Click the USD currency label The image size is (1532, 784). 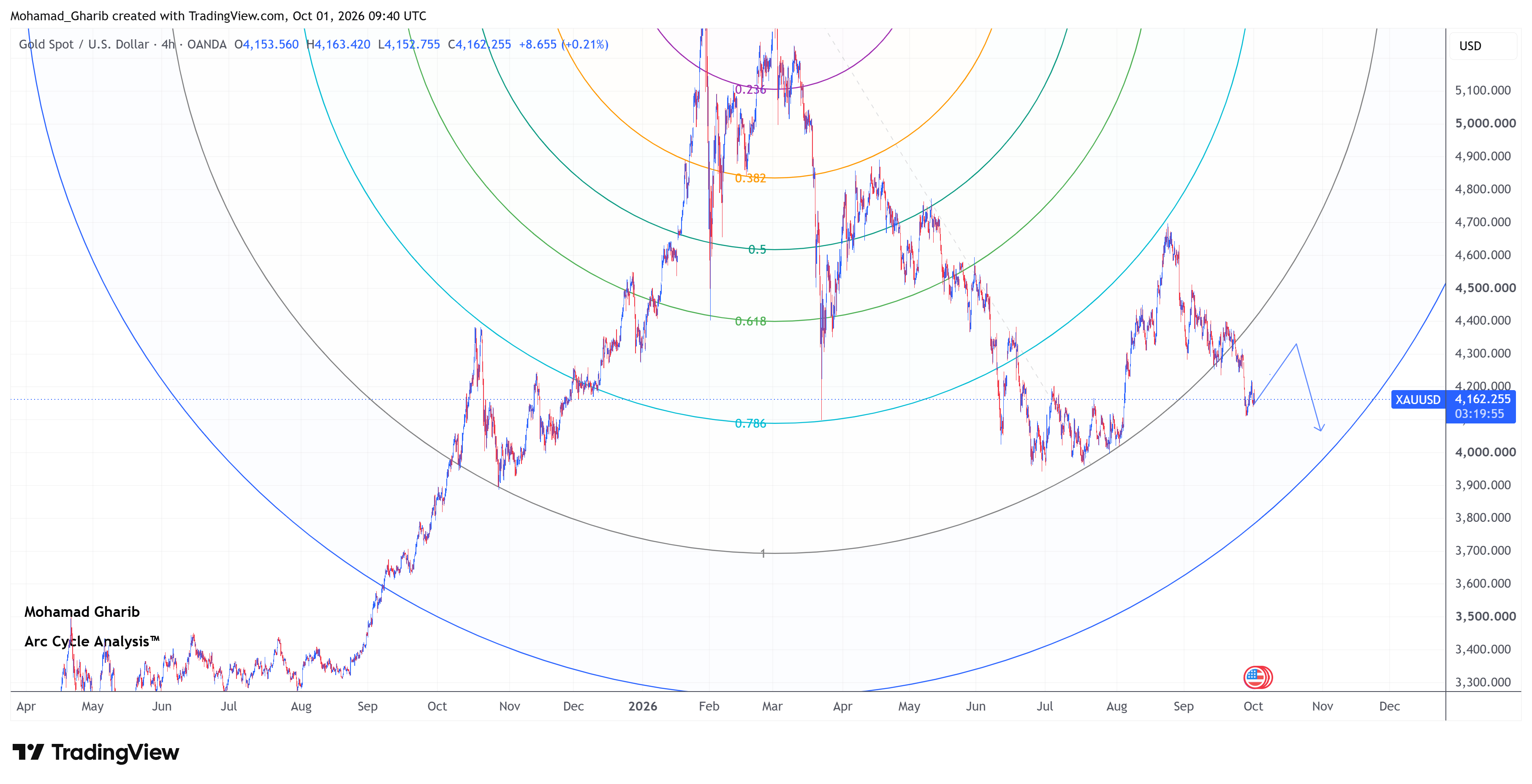(x=1470, y=46)
